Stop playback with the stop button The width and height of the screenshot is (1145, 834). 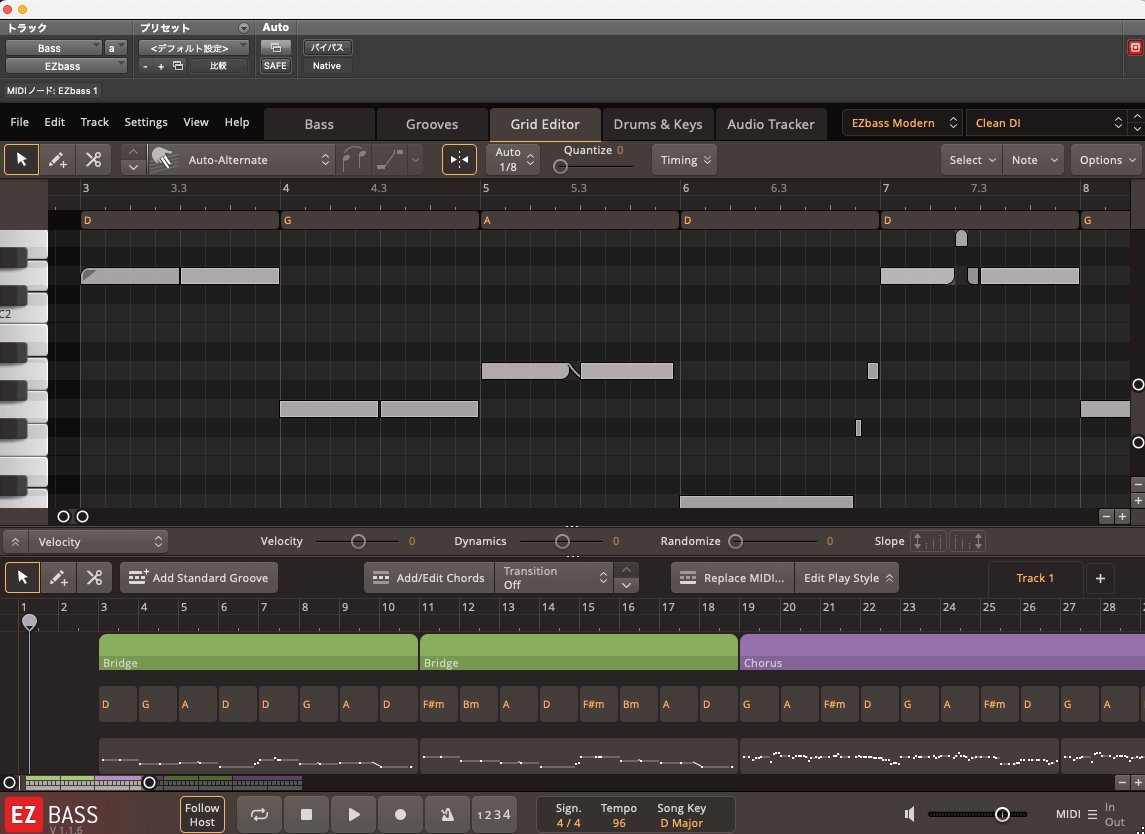[307, 814]
